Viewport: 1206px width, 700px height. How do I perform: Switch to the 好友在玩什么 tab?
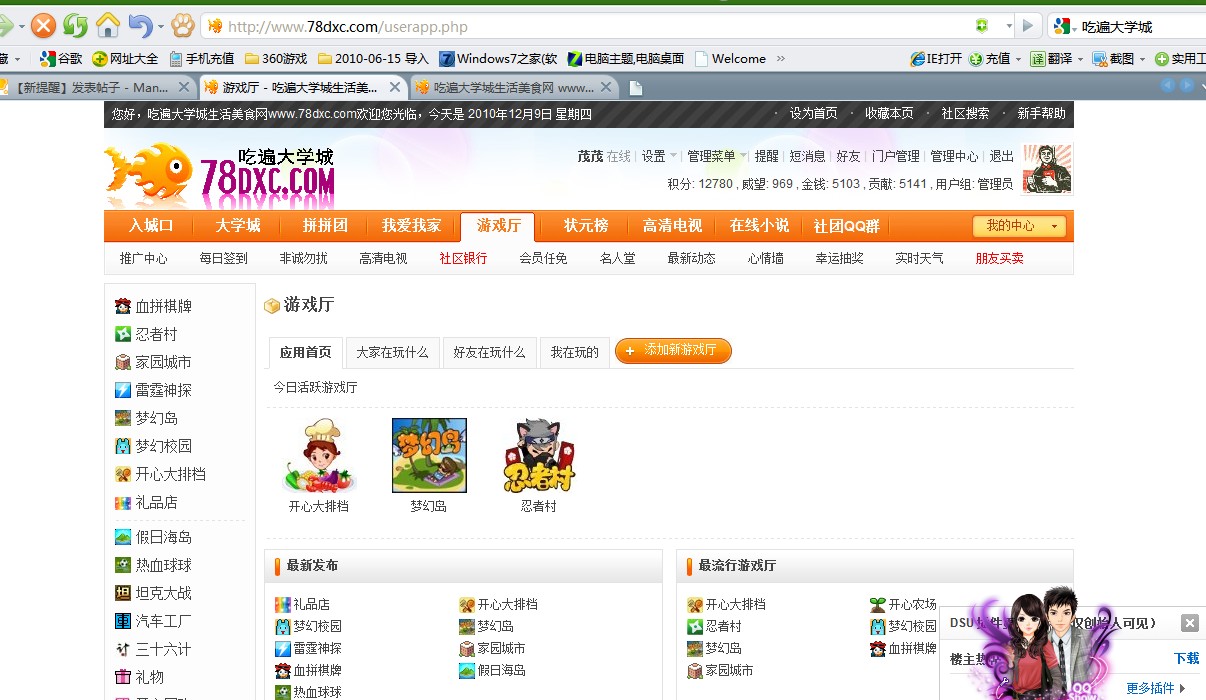(489, 352)
